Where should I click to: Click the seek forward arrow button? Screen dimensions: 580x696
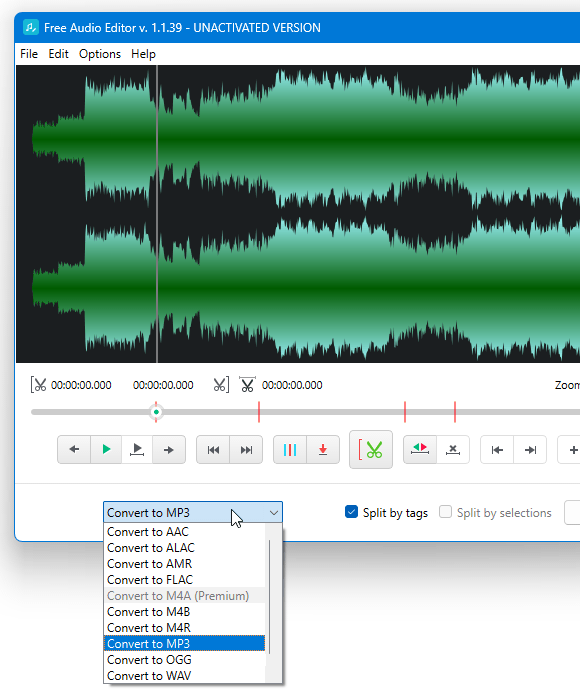169,450
